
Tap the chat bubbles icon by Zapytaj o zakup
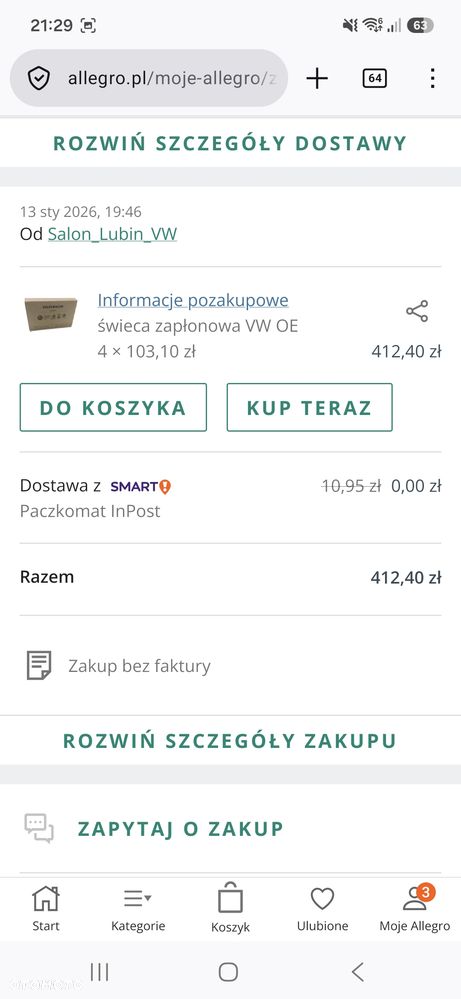tap(39, 829)
